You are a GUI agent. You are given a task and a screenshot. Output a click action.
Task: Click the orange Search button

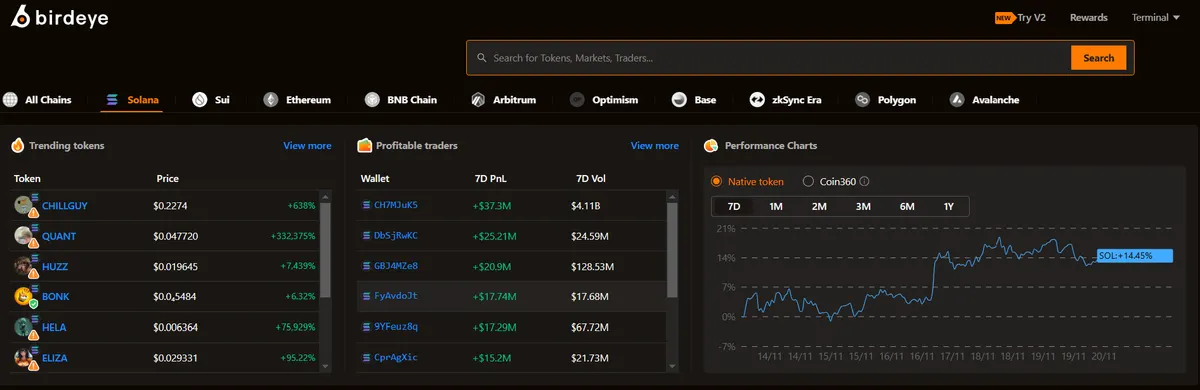[x=1098, y=58]
